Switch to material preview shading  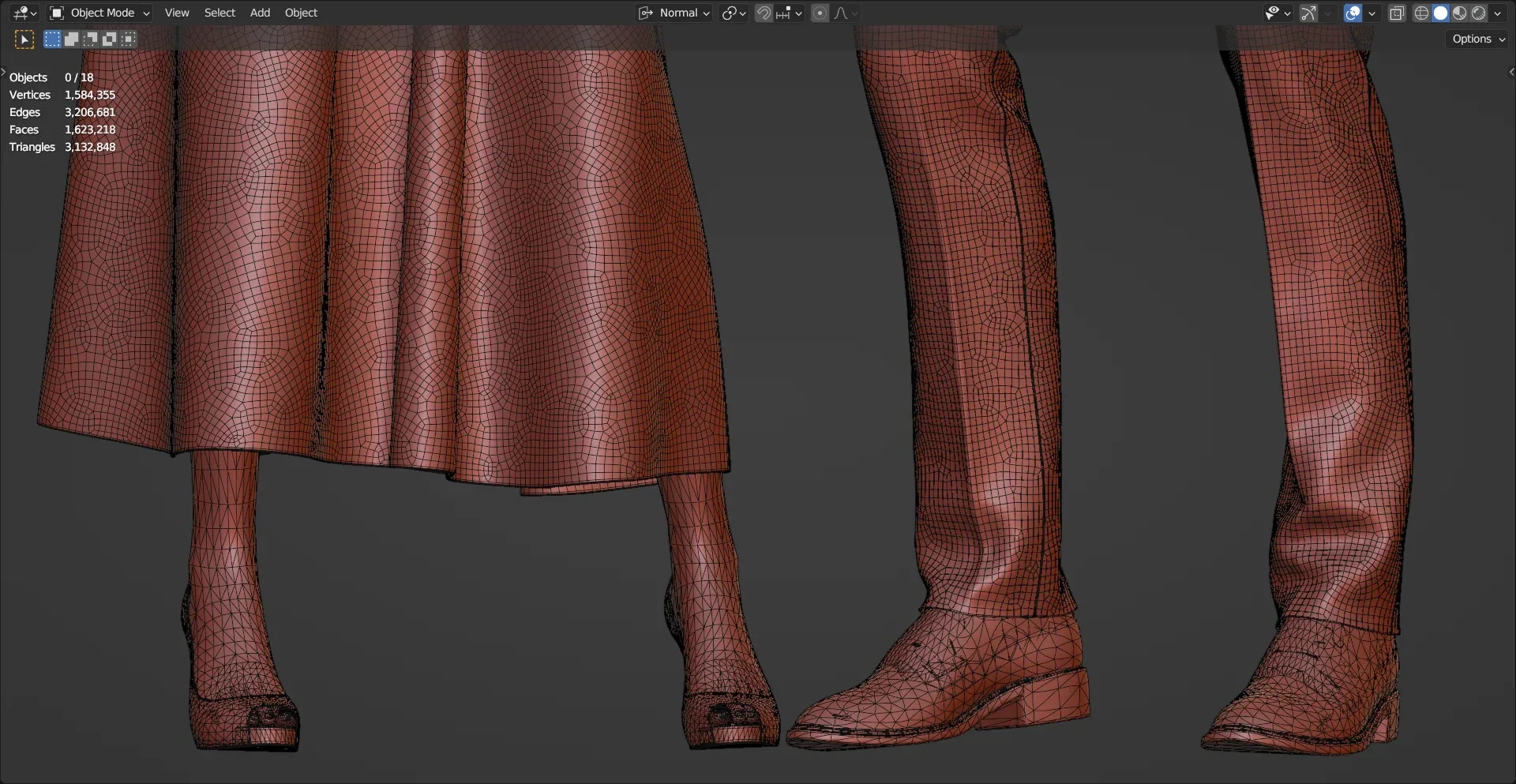1459,13
